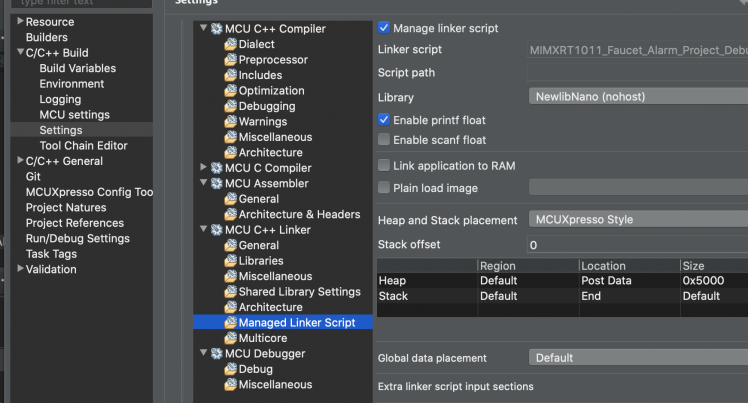Open Libraries icon under MCU C++ Linker
The width and height of the screenshot is (748, 403).
tap(231, 261)
